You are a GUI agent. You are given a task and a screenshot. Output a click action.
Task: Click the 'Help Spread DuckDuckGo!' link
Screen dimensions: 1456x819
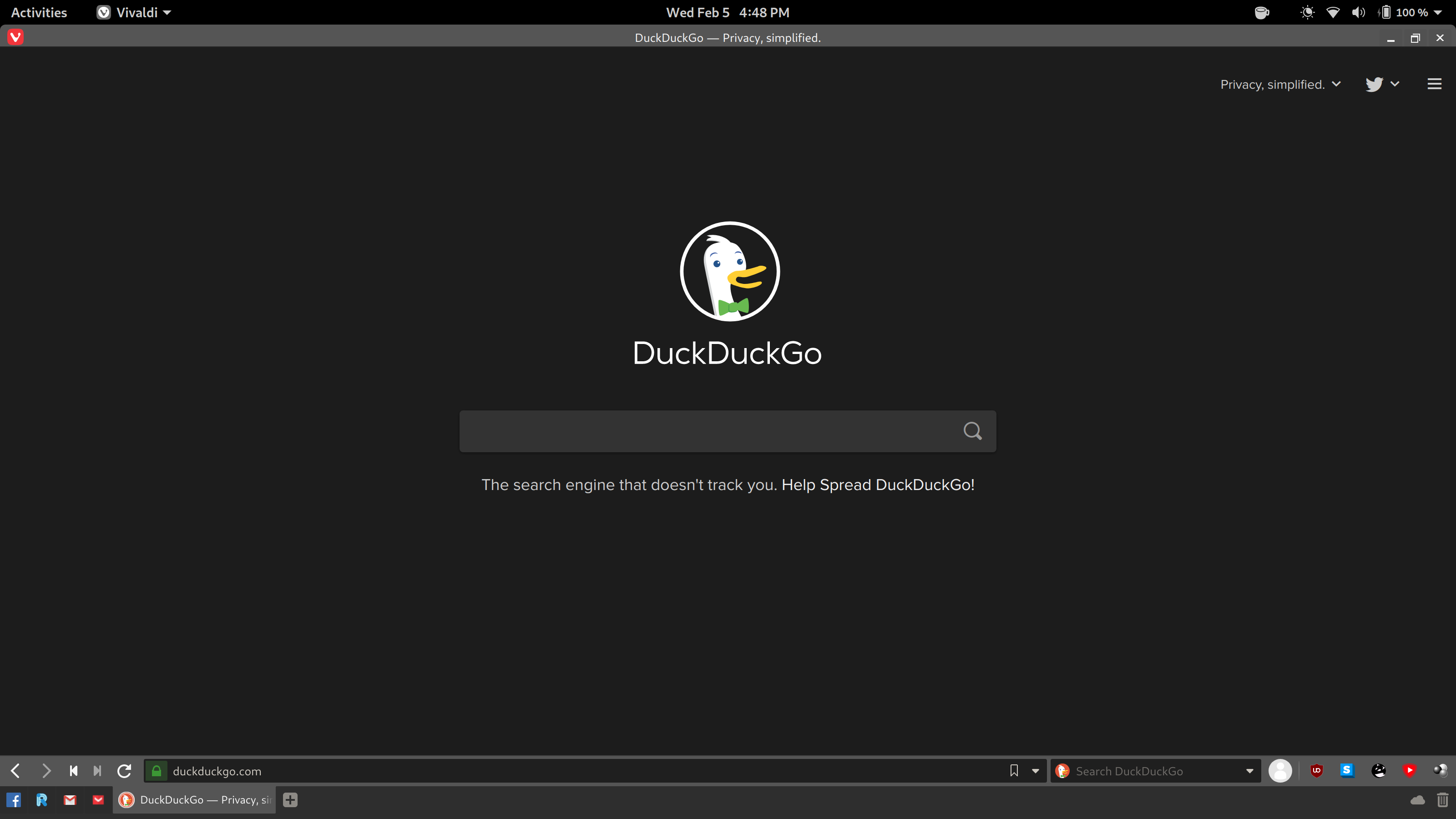pos(878,485)
